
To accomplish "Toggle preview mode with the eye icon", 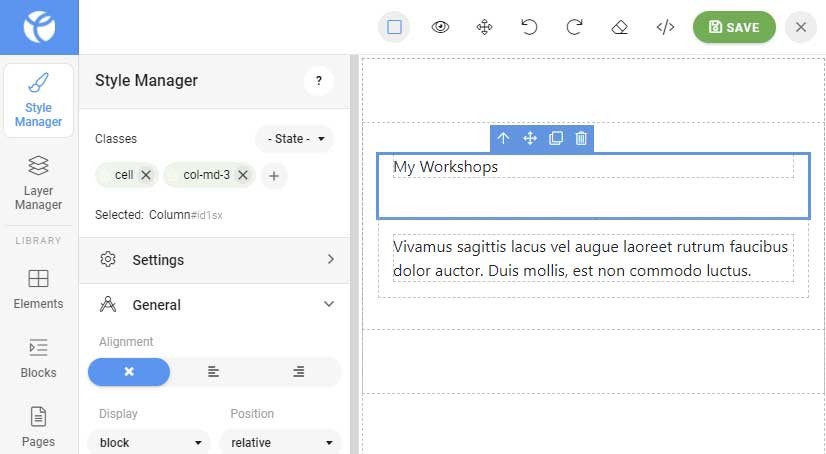I will [439, 27].
